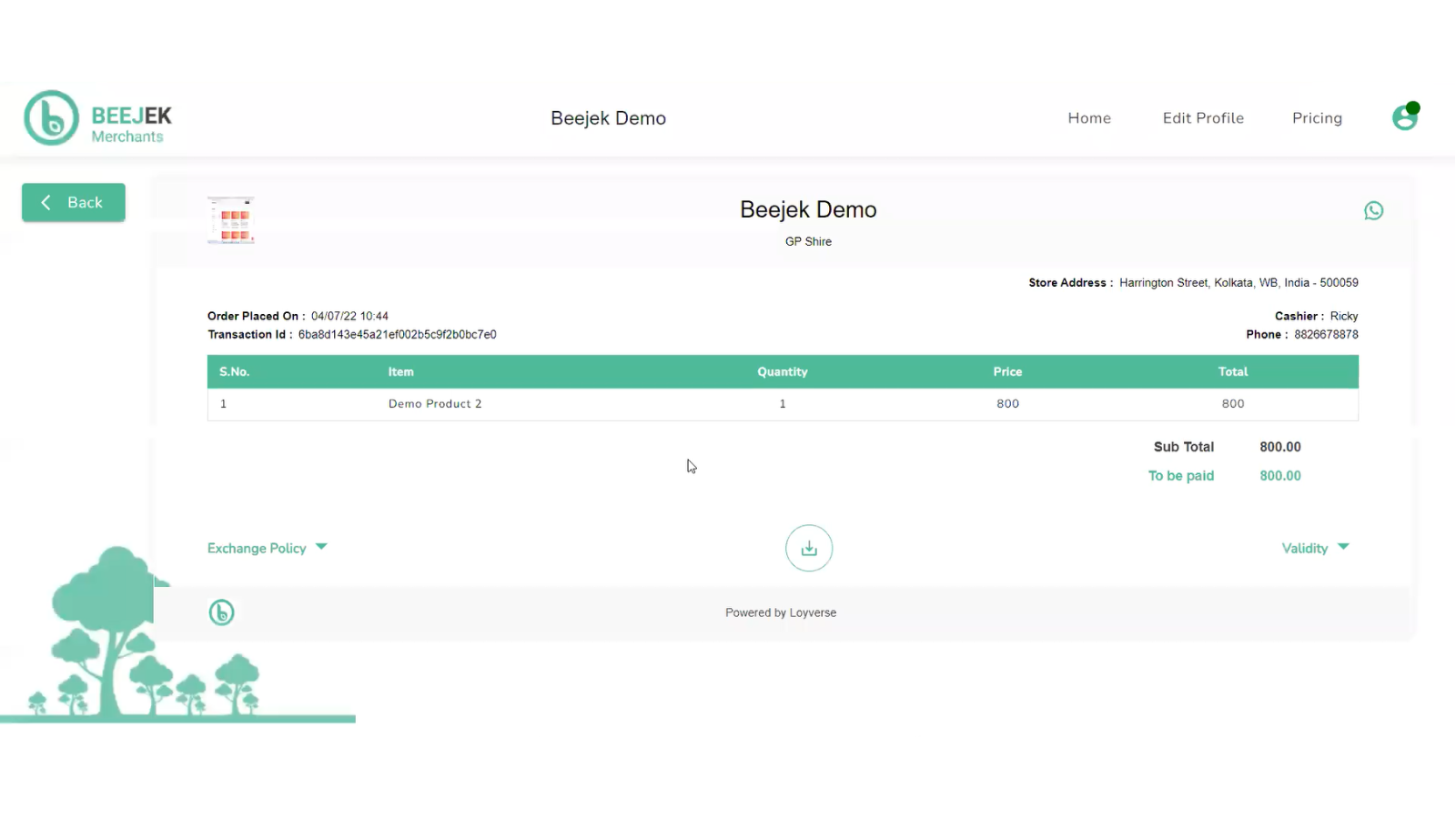Click the cashier phone number

(x=1326, y=335)
